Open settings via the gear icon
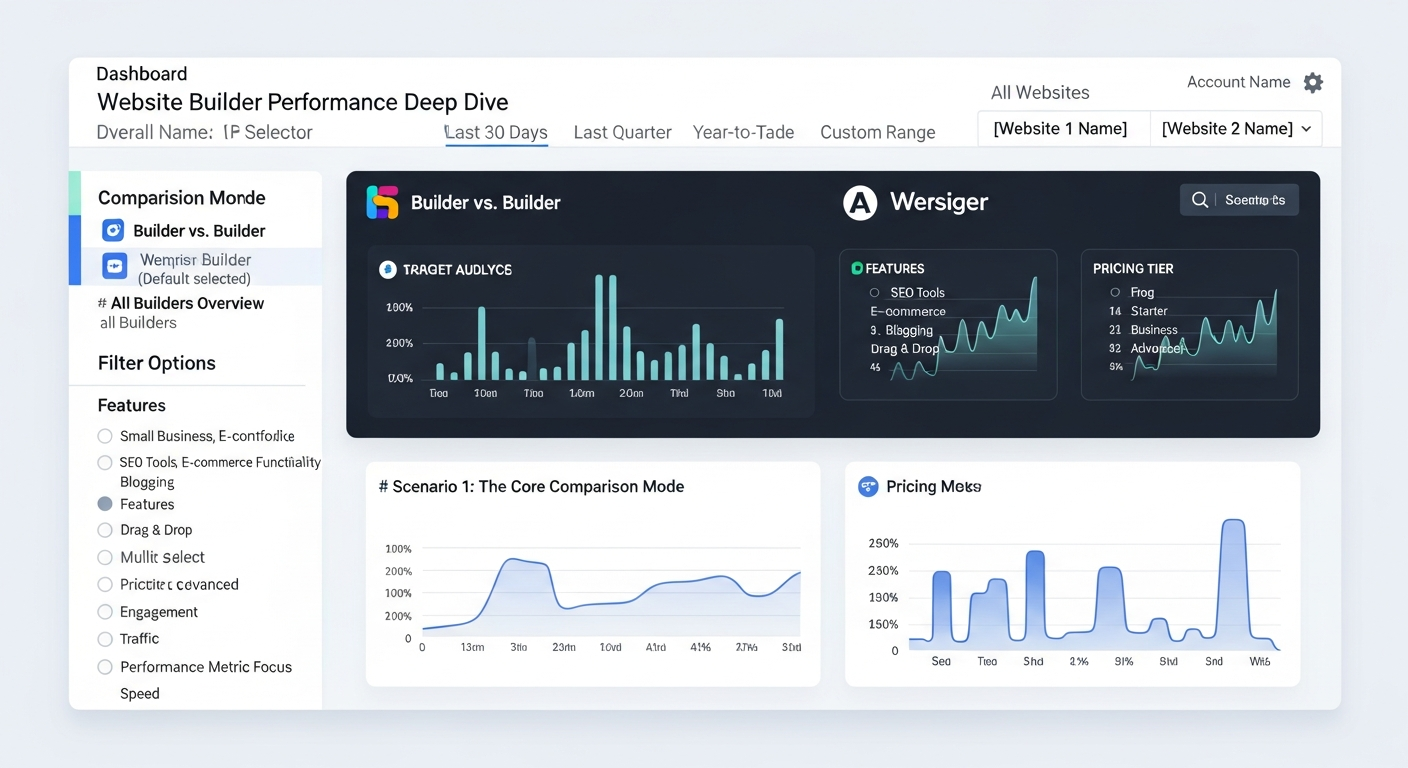The width and height of the screenshot is (1408, 768). click(x=1313, y=82)
